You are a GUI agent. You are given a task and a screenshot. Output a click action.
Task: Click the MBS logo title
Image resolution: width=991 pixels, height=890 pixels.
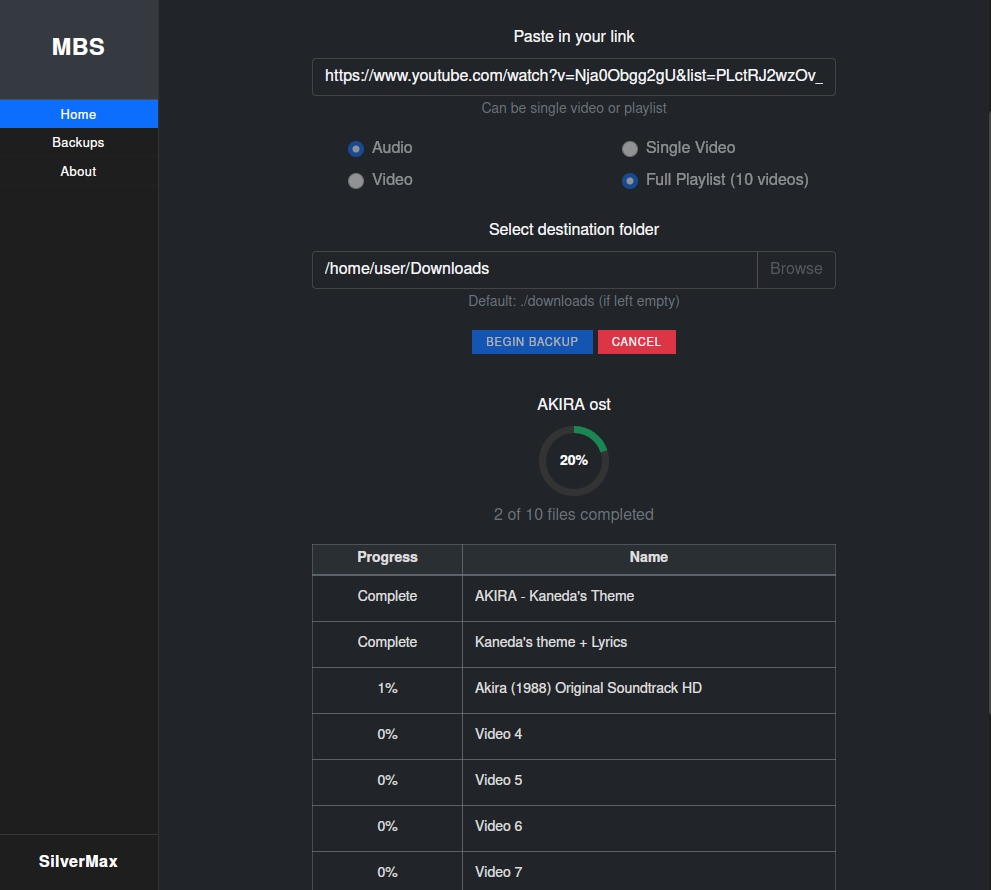click(x=78, y=47)
